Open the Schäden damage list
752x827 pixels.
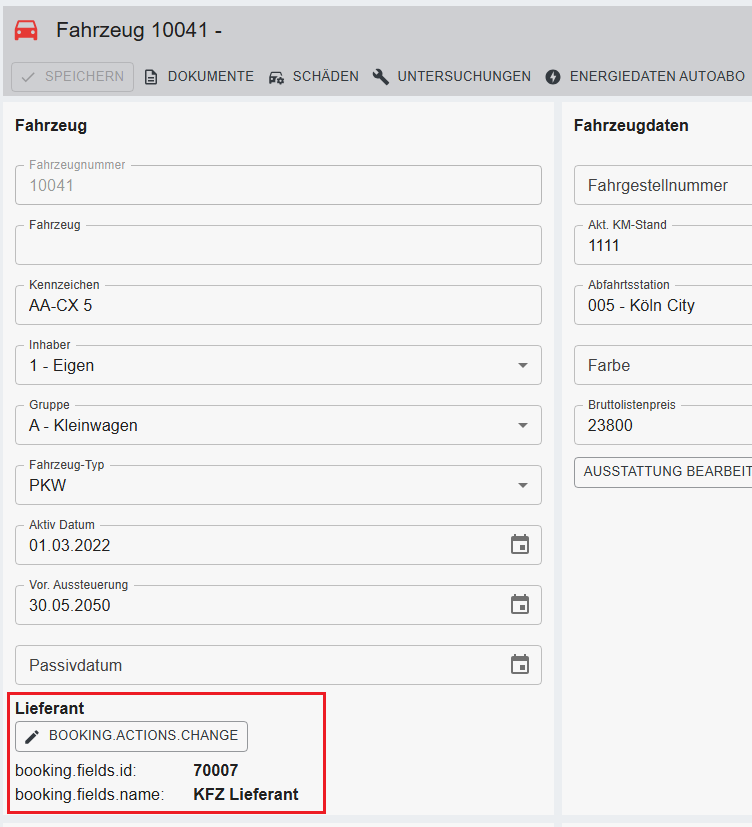pyautogui.click(x=313, y=77)
